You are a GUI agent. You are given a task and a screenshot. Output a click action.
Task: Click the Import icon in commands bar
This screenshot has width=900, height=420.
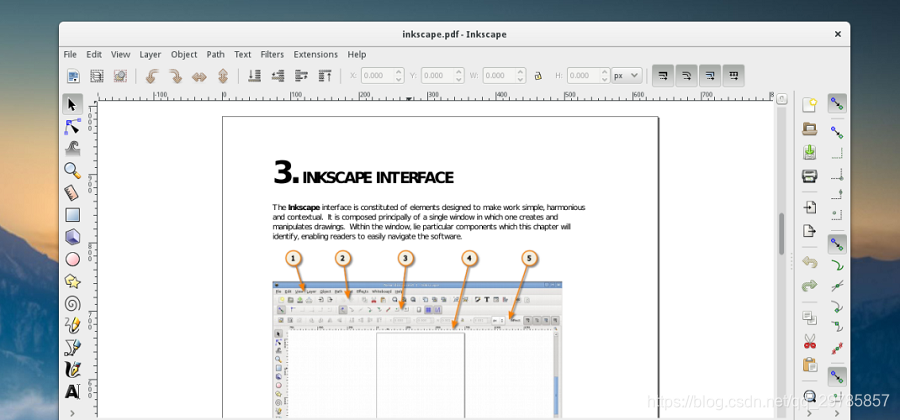click(809, 207)
